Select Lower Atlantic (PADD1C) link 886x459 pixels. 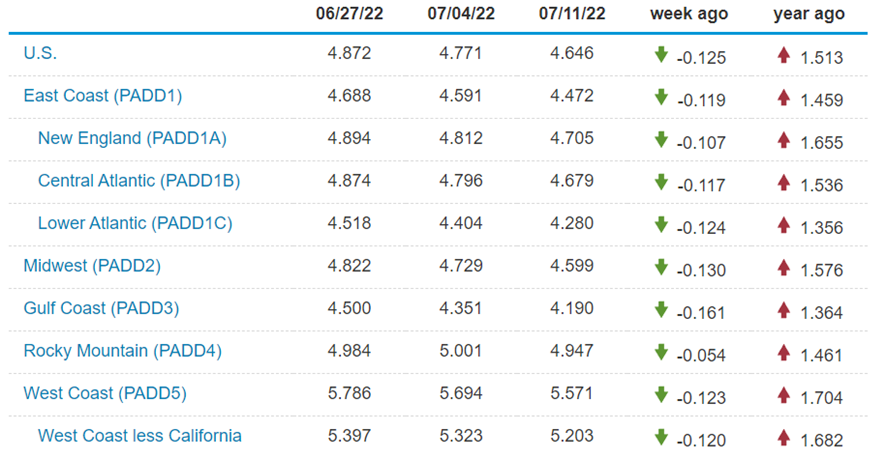coord(135,223)
